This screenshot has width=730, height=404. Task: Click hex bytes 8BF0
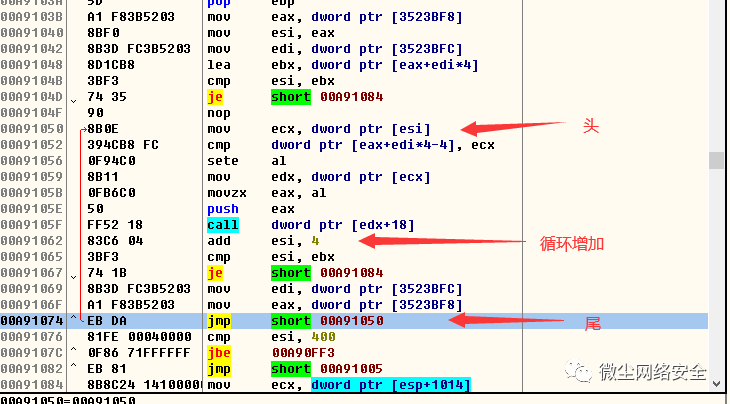(103, 33)
